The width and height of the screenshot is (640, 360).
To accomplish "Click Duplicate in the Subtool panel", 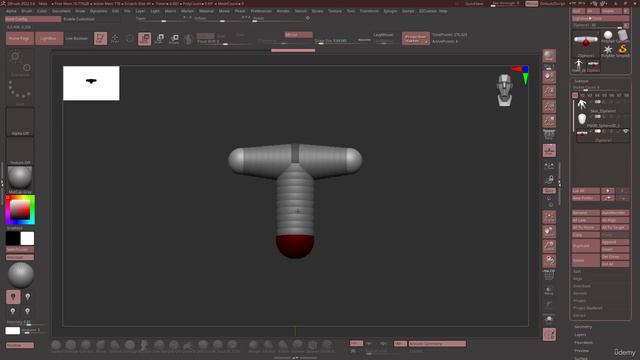I will 586,246.
